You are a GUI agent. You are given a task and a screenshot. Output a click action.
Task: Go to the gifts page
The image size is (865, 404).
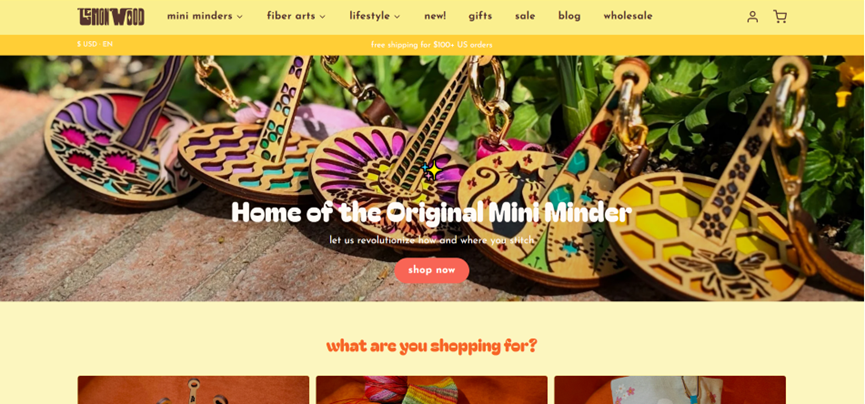pyautogui.click(x=480, y=17)
